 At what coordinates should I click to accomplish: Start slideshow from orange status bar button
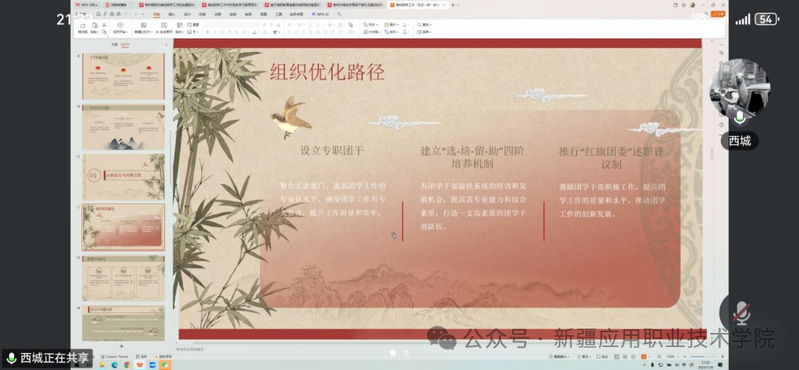[644, 357]
